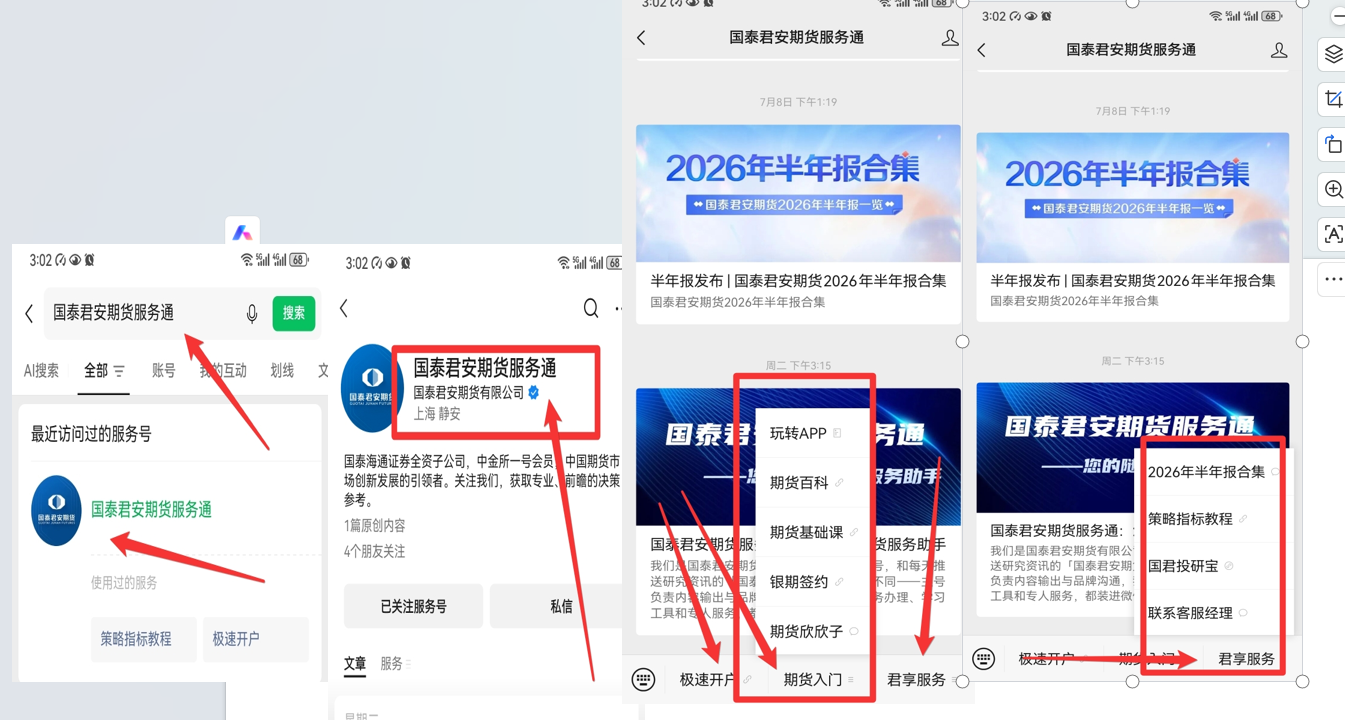Open the filter icon next to the 全部 tab
Image resolution: width=1345 pixels, height=720 pixels.
(119, 371)
